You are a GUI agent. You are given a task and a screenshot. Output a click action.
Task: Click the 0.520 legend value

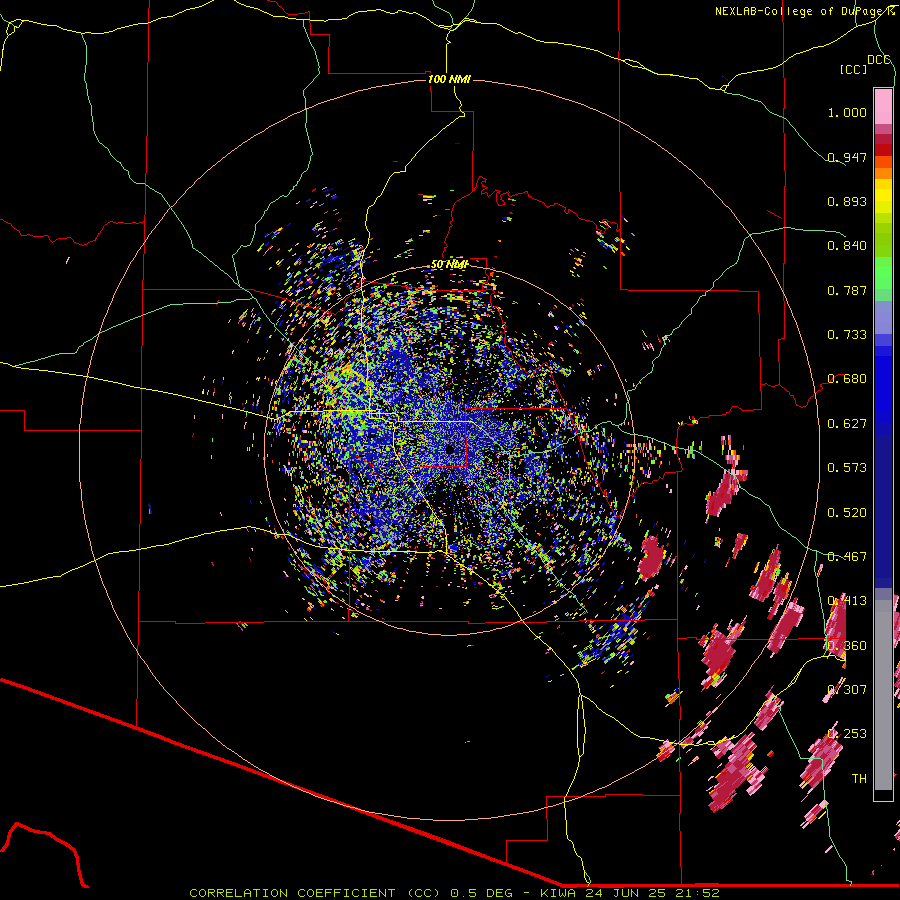(x=847, y=513)
